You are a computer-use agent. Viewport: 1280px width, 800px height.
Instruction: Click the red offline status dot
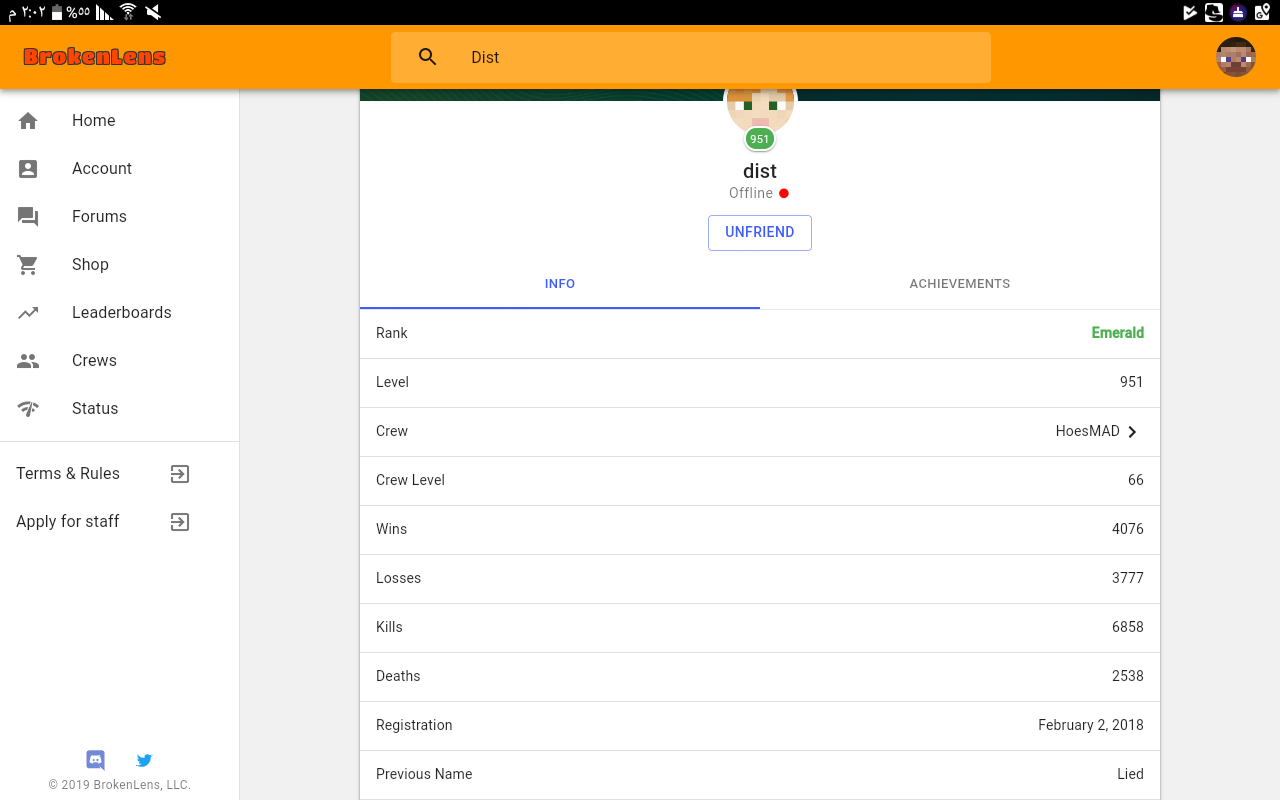784,193
